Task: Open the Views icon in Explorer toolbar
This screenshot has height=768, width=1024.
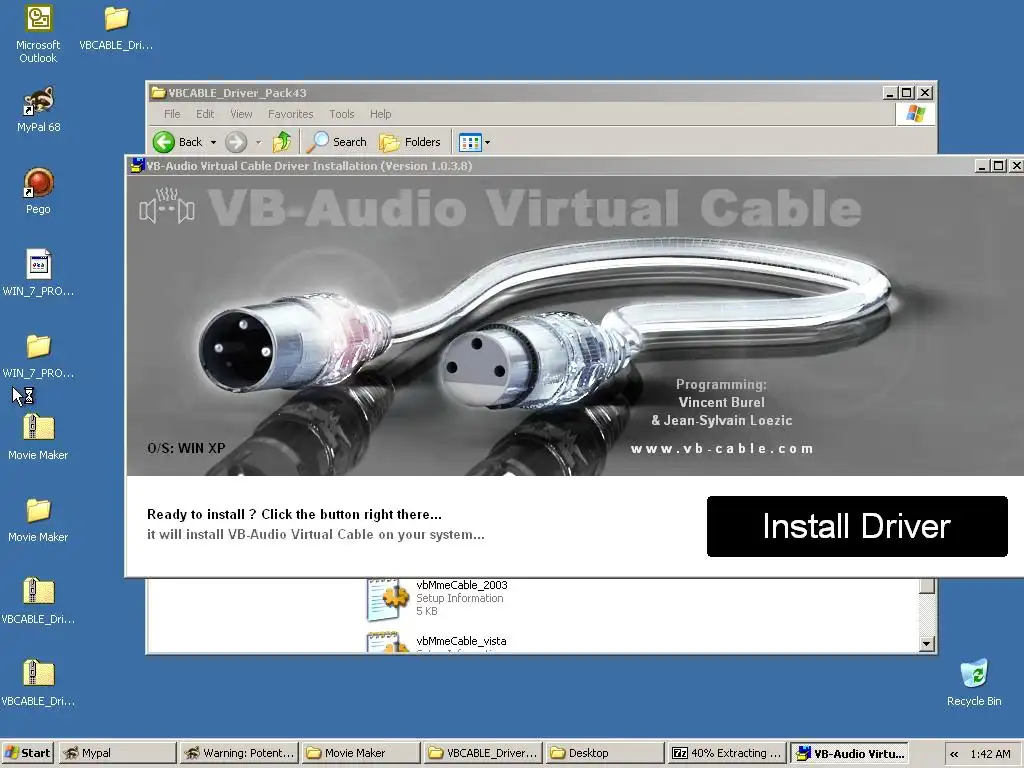Action: pyautogui.click(x=470, y=142)
